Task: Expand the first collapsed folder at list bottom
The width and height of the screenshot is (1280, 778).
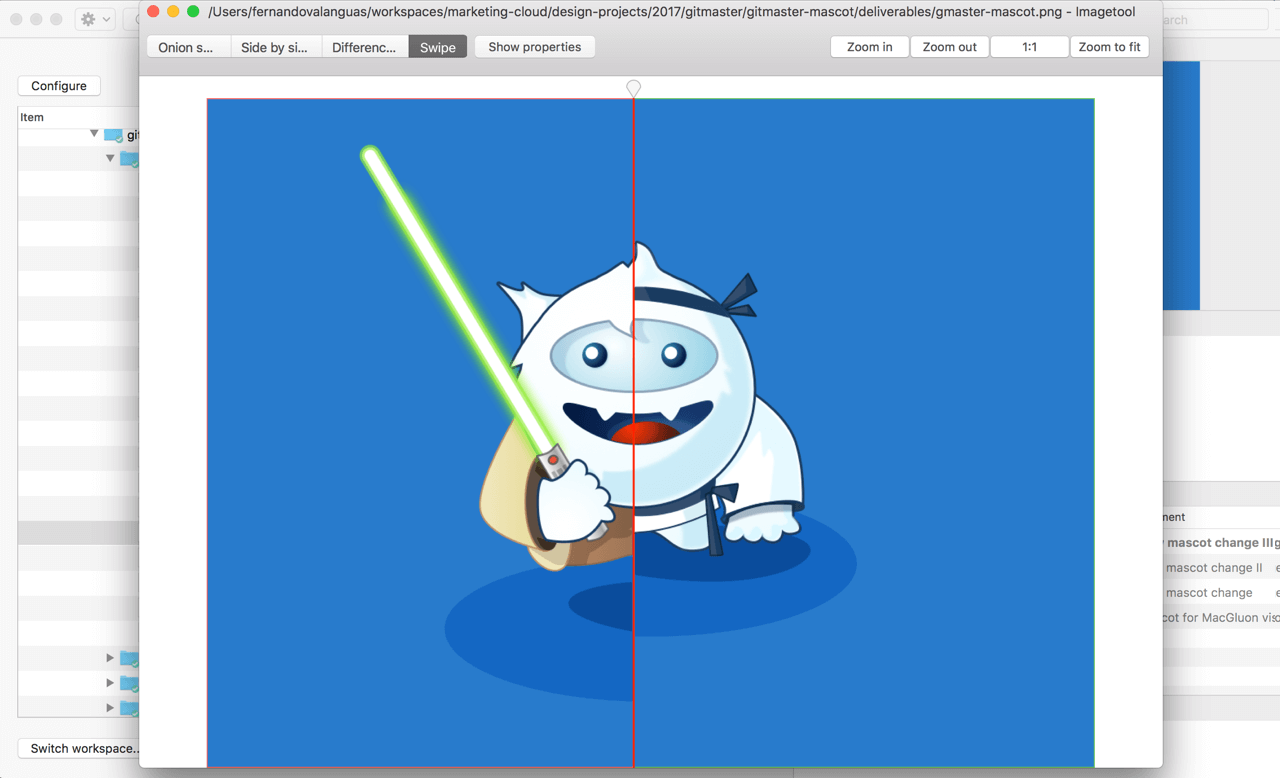Action: [x=110, y=658]
